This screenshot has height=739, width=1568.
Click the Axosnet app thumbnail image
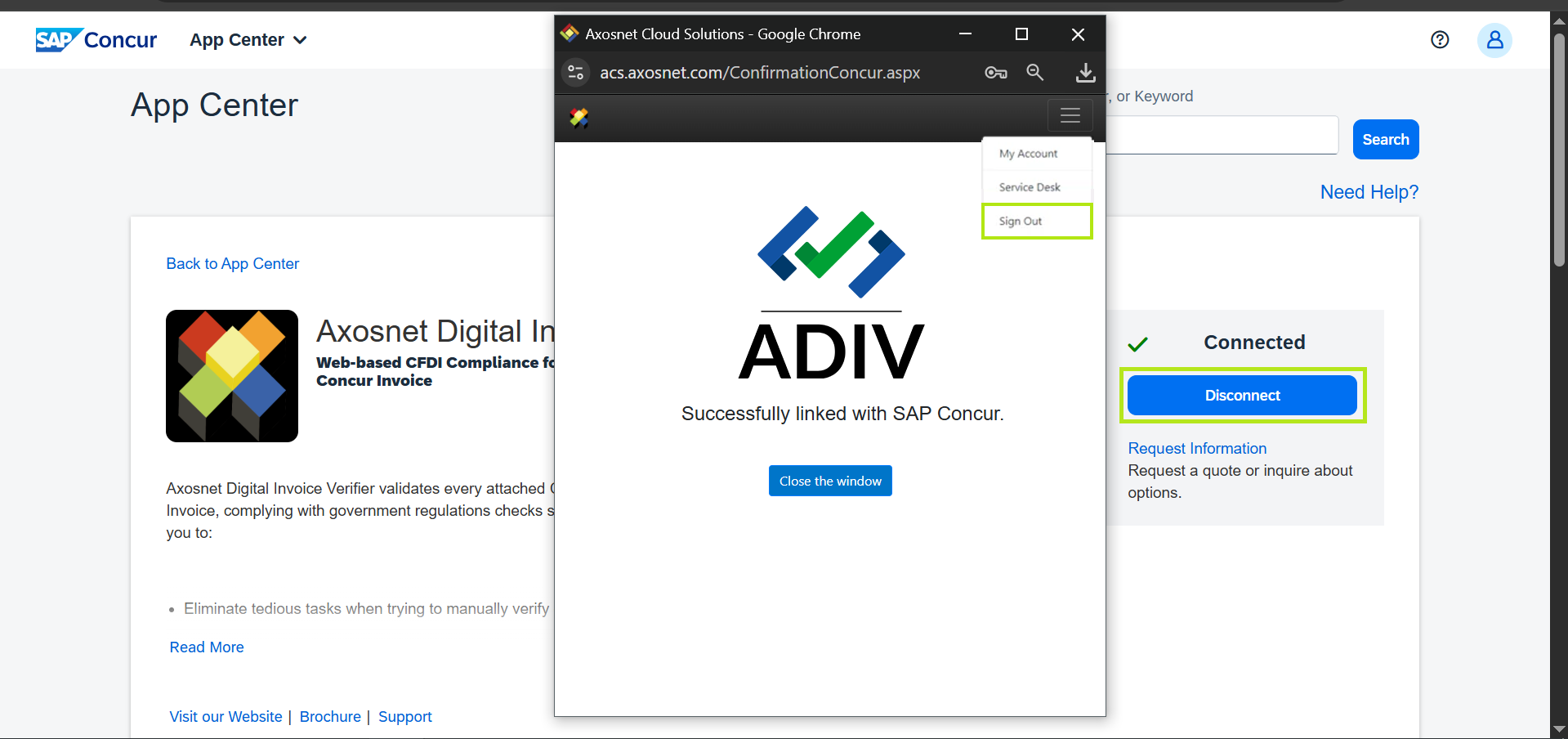point(232,376)
